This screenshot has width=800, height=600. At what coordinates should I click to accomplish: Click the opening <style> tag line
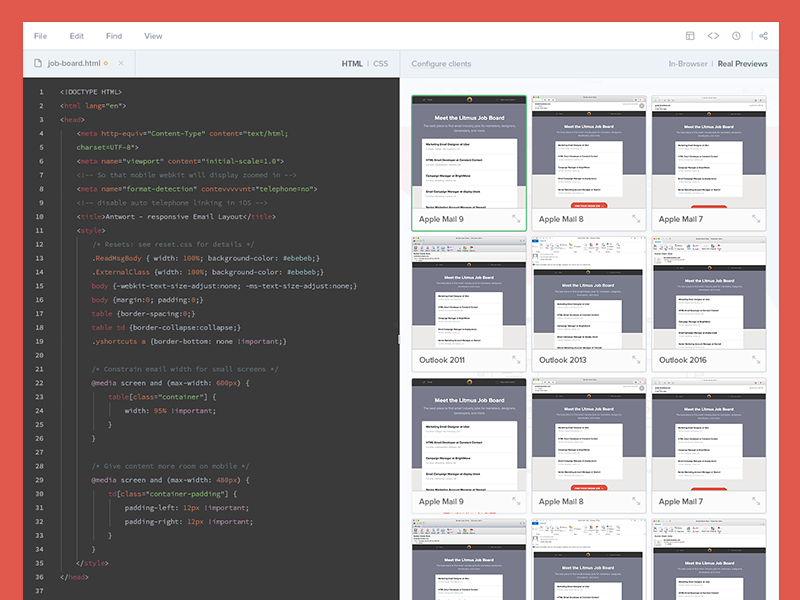(x=91, y=231)
